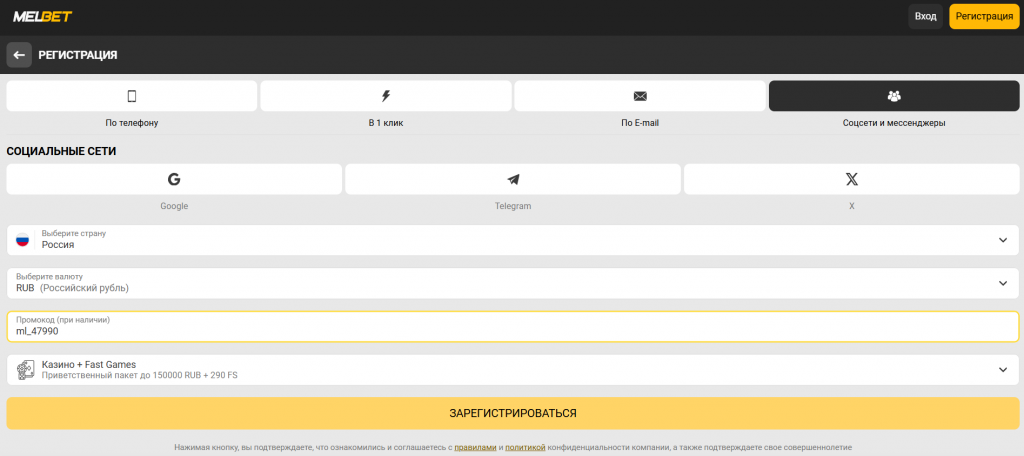The image size is (1024, 456).
Task: Click the casino bonus icon
Action: (25, 370)
